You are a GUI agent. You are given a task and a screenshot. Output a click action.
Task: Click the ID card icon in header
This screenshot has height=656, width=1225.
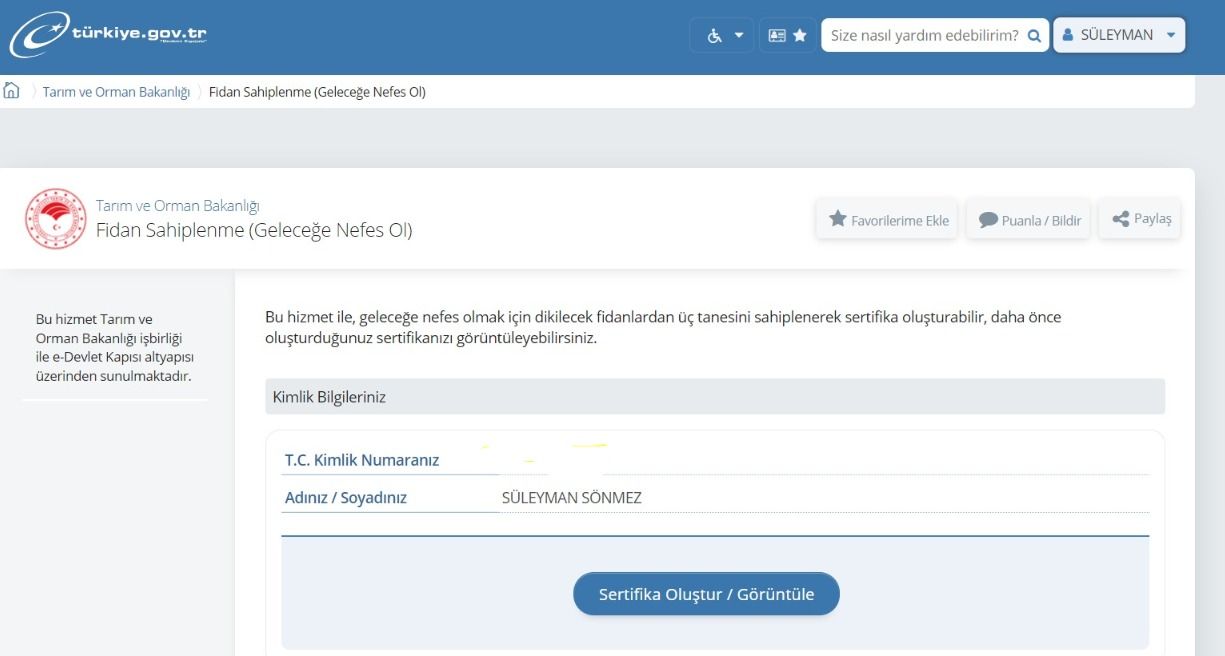[x=777, y=35]
